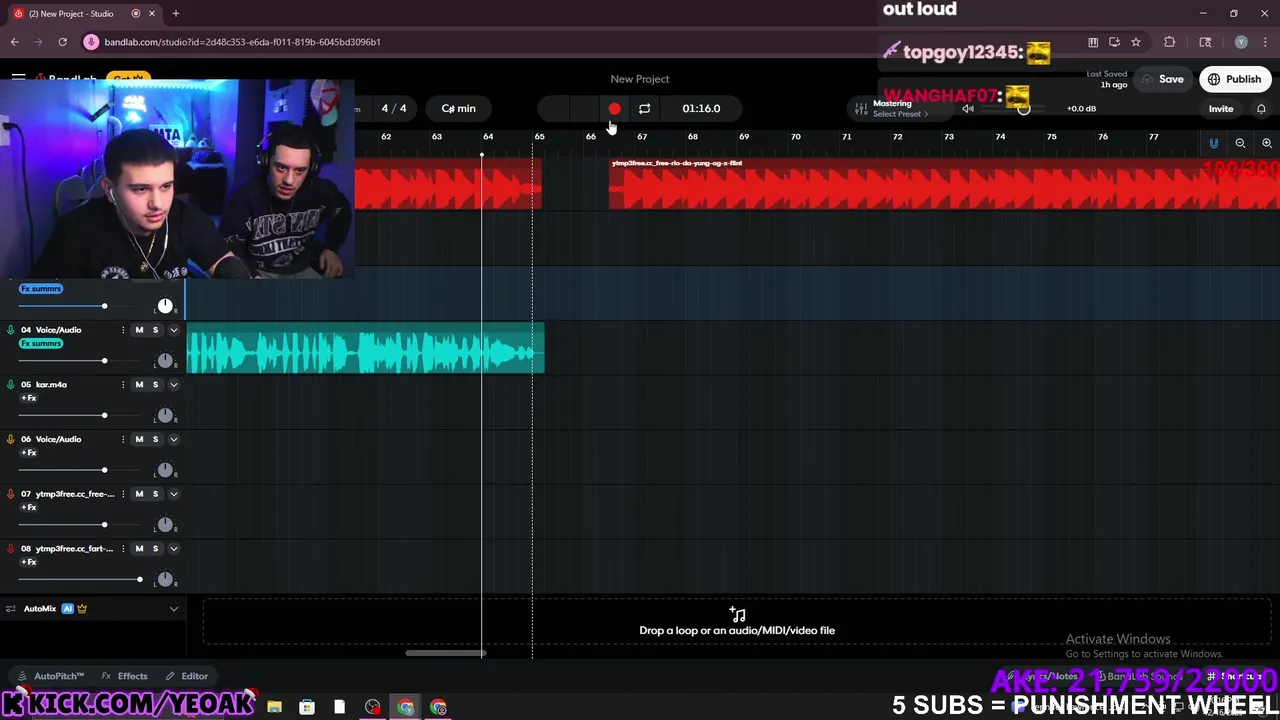This screenshot has width=1280, height=720.
Task: Open track 07 three-dot menu
Action: pos(123,494)
